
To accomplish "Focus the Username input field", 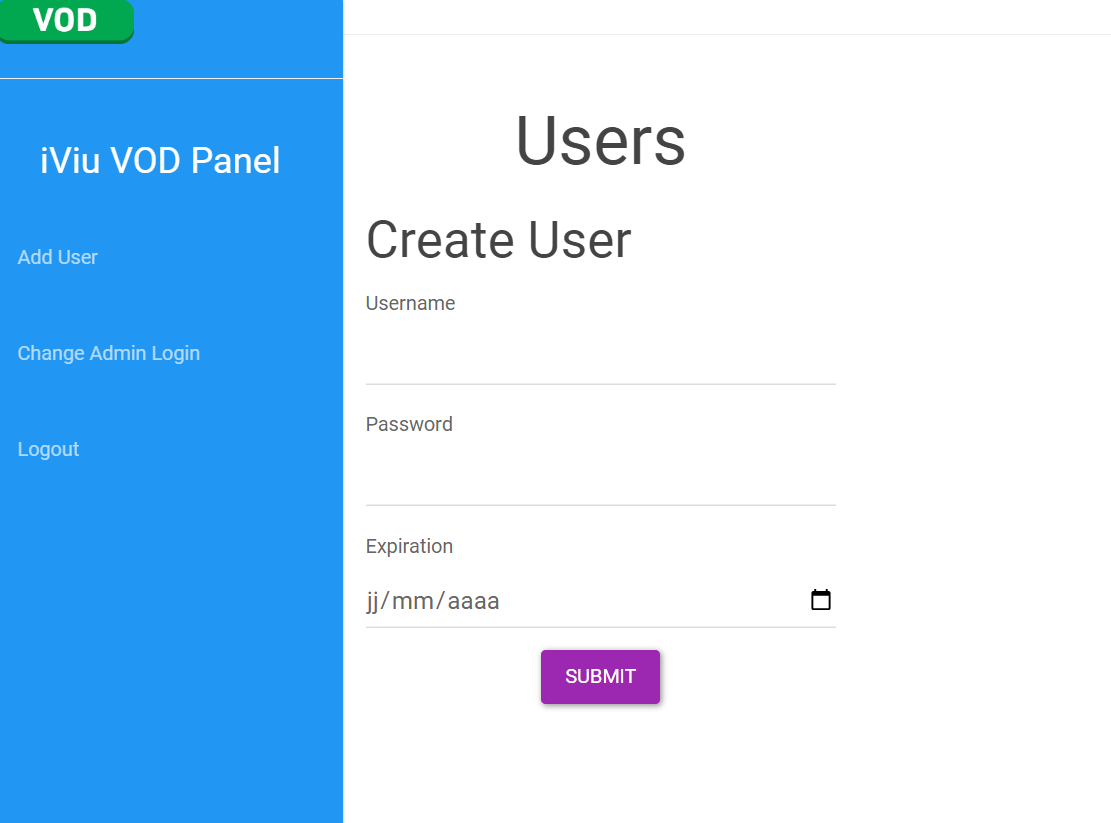I will (600, 360).
